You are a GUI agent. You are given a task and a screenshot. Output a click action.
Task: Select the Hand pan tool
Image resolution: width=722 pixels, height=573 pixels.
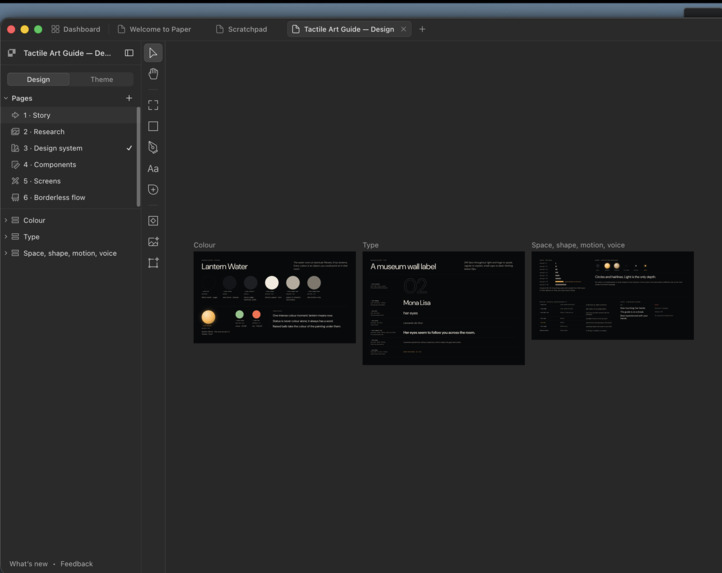pyautogui.click(x=153, y=74)
